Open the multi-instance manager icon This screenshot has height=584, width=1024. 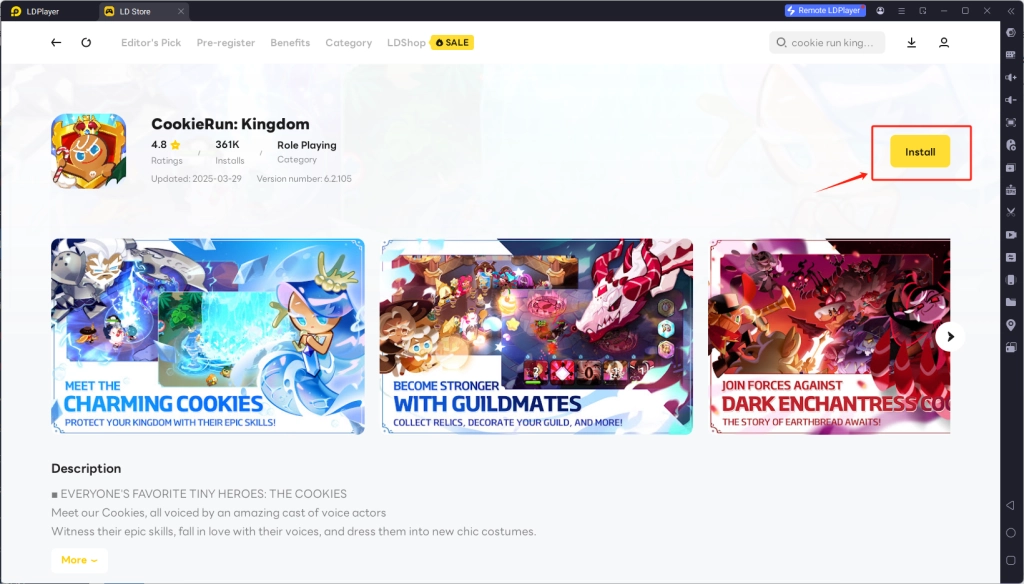click(1011, 167)
